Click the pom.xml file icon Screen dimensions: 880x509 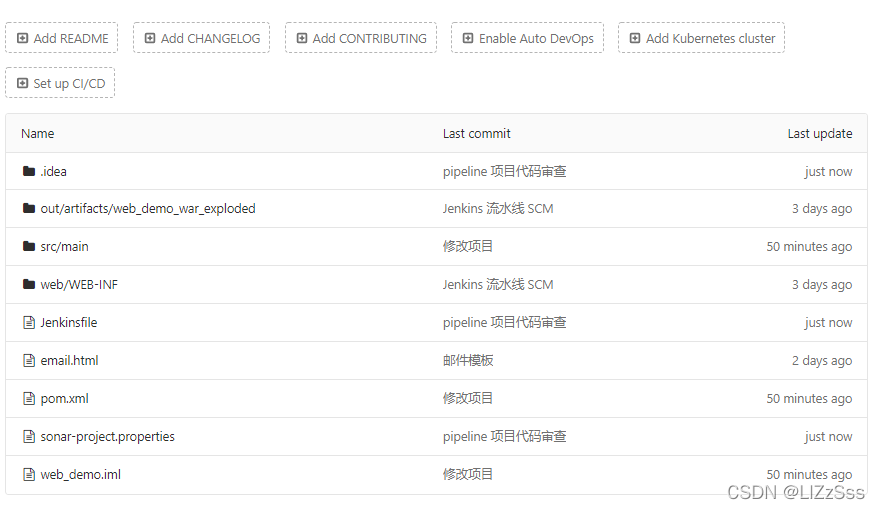pyautogui.click(x=29, y=399)
